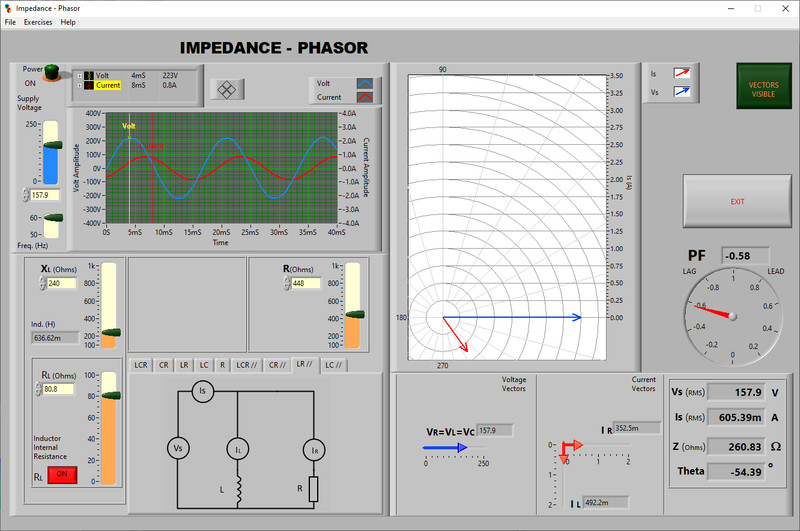Click the Vs (RMS) reading 157.9

point(737,392)
